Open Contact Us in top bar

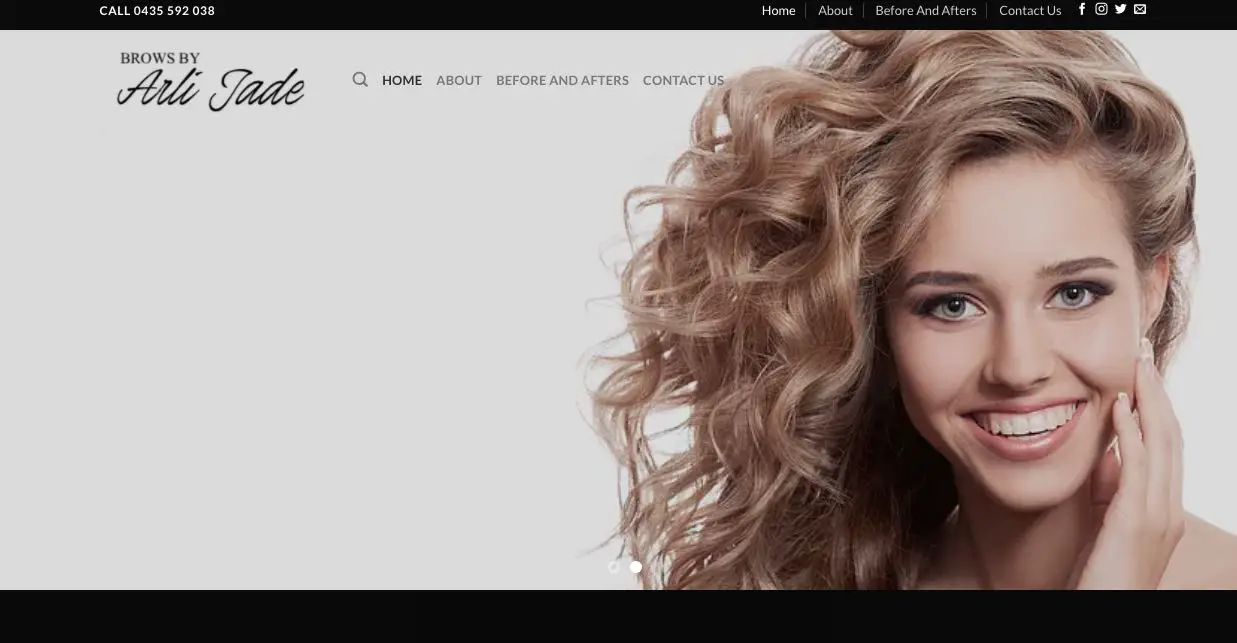tap(1030, 11)
